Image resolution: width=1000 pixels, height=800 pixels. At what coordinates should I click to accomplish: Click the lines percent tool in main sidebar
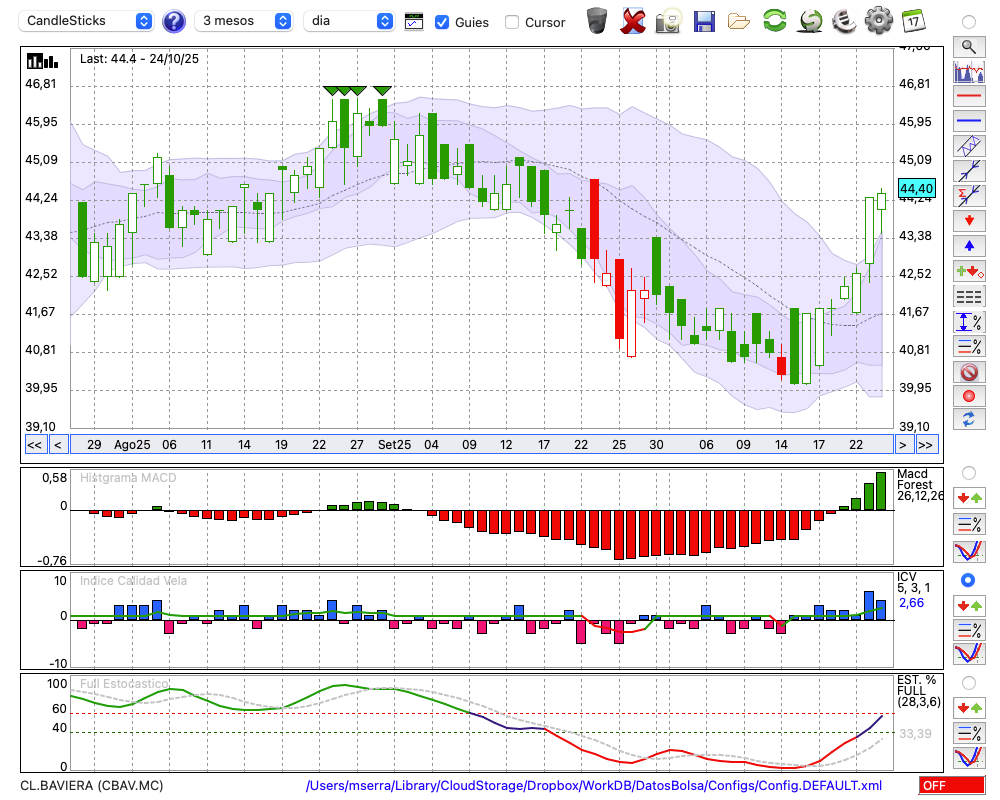point(969,346)
